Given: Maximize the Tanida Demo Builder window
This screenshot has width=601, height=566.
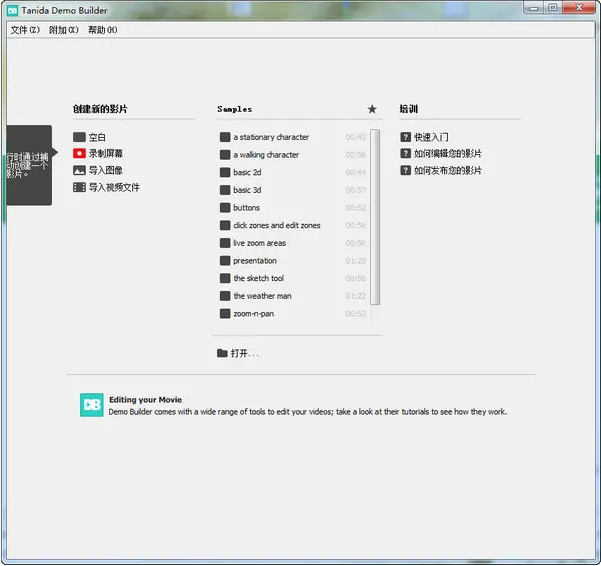Looking at the screenshot, I should [x=553, y=8].
